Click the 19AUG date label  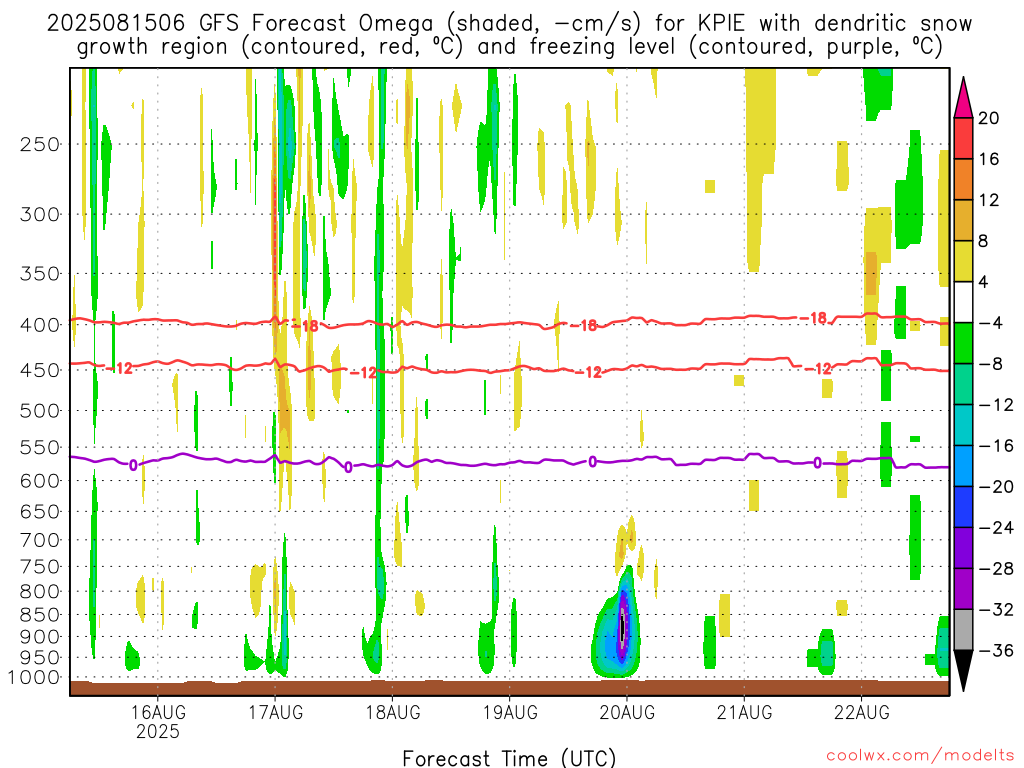pyautogui.click(x=509, y=712)
